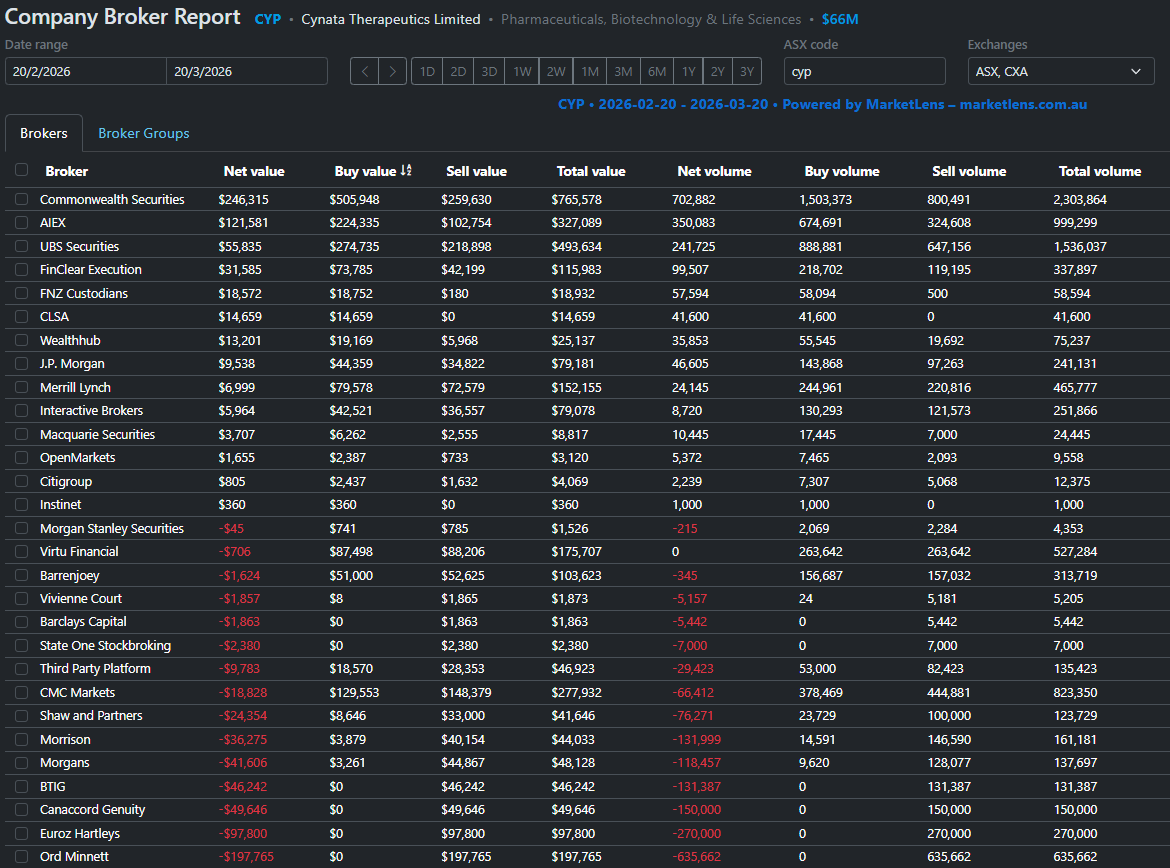The width and height of the screenshot is (1170, 868).
Task: Tick the AIEX row checkbox
Action: [22, 222]
